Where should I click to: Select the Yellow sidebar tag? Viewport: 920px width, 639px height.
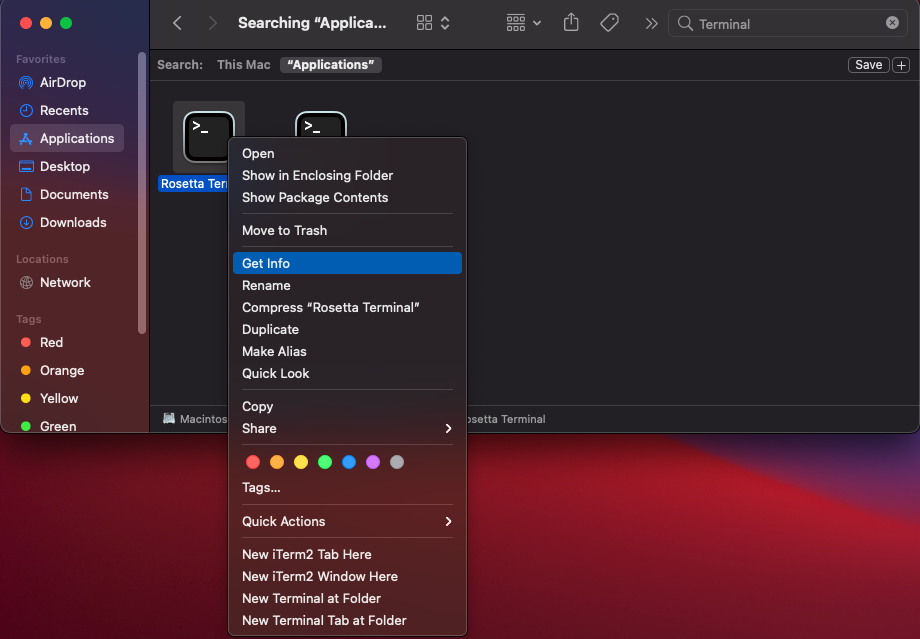pyautogui.click(x=67, y=398)
